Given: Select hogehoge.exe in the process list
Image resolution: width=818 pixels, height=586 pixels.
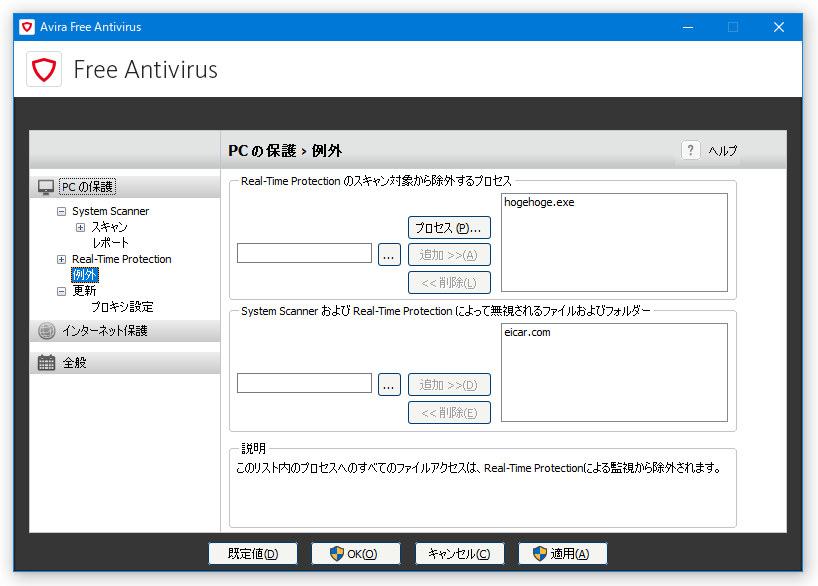Looking at the screenshot, I should coord(539,202).
